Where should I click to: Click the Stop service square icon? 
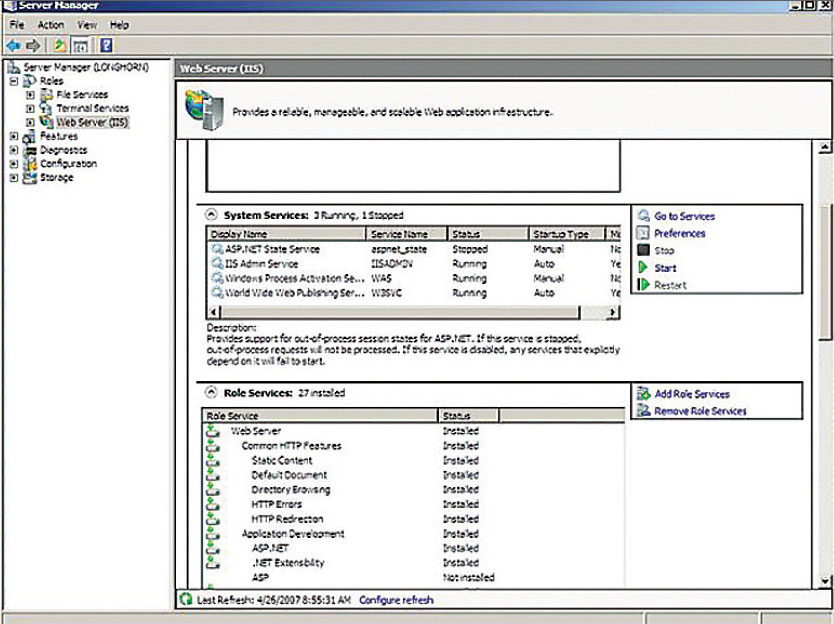pos(643,251)
